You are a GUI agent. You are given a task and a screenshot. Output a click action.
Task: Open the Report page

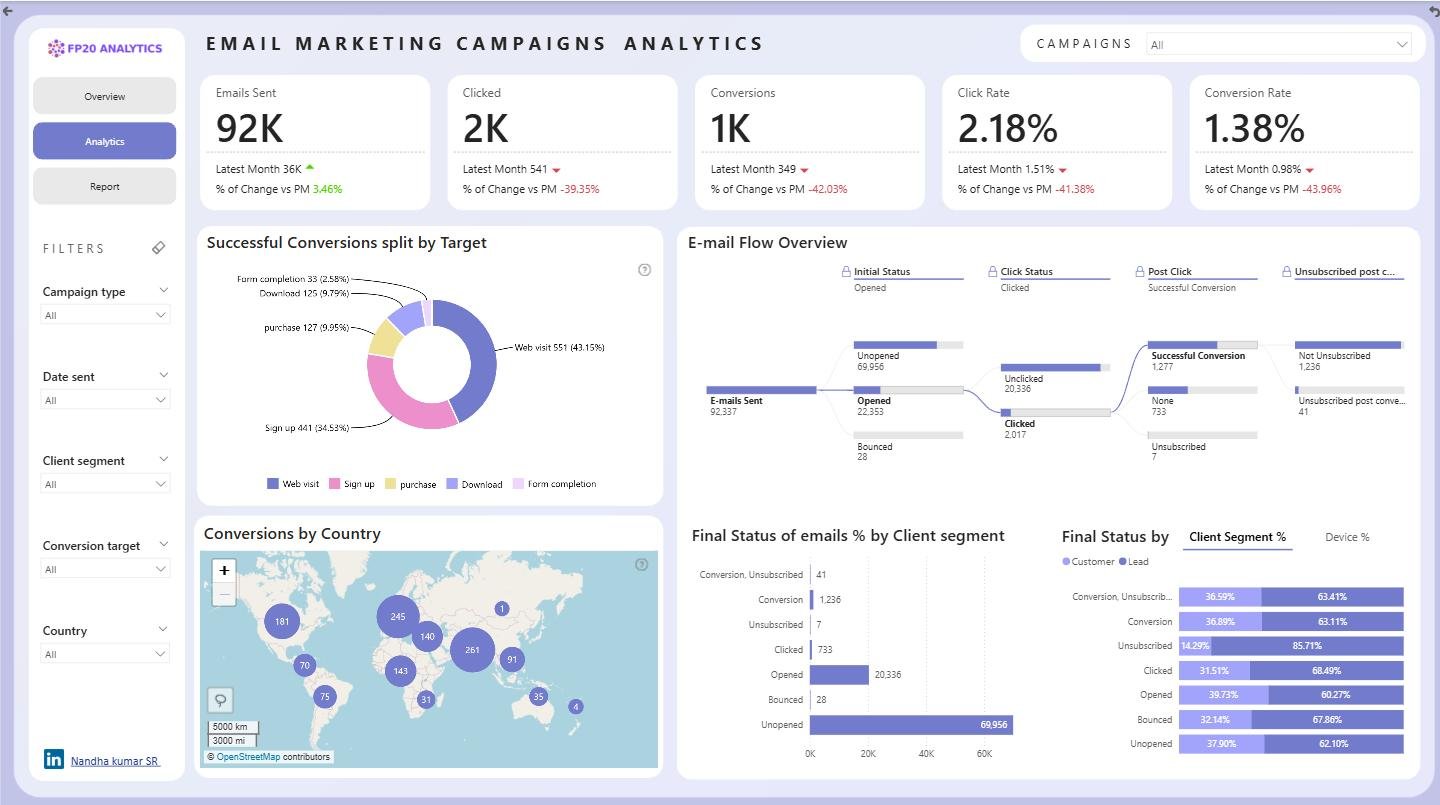coord(104,186)
